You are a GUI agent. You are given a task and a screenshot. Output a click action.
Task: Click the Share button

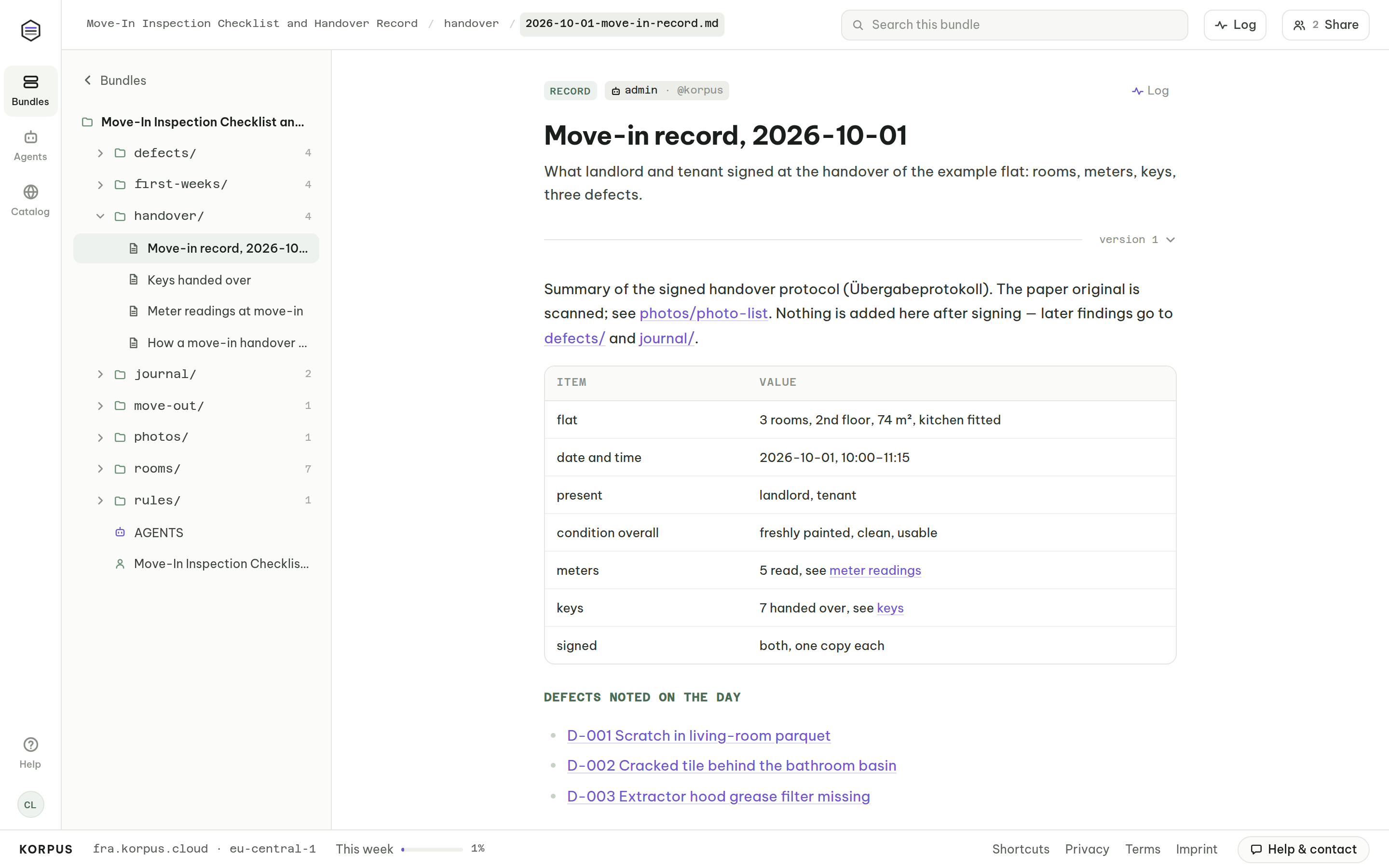pos(1325,25)
